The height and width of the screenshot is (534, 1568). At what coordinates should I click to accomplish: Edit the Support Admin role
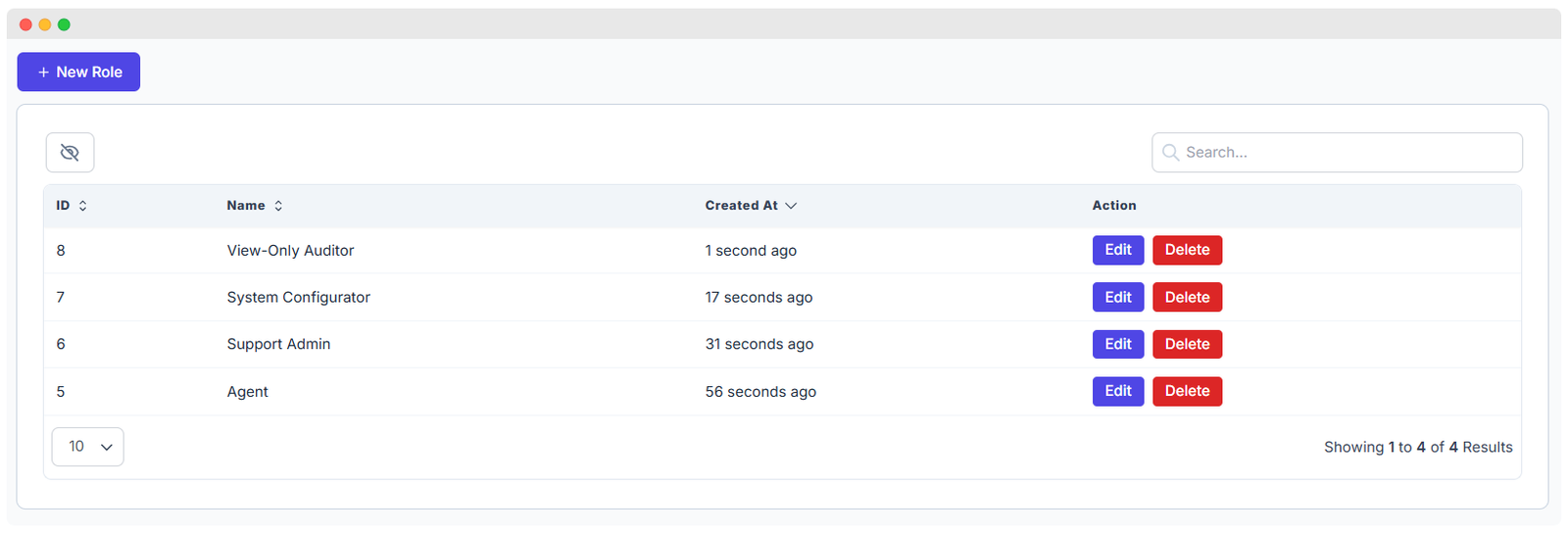point(1117,344)
